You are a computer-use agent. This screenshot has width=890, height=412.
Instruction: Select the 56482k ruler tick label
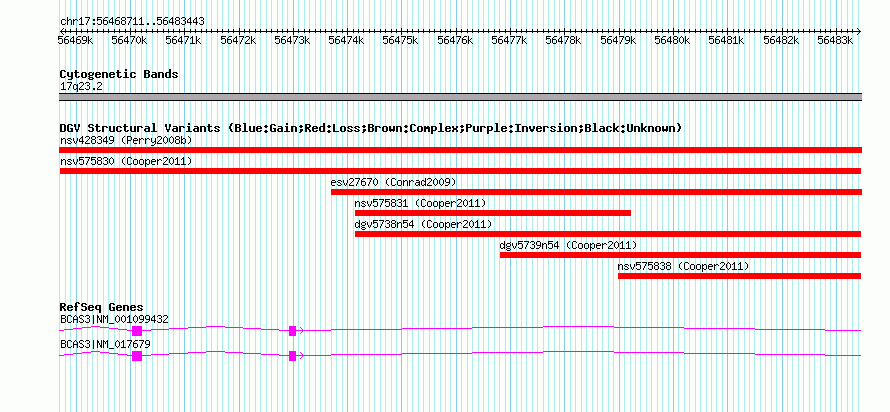(x=781, y=40)
